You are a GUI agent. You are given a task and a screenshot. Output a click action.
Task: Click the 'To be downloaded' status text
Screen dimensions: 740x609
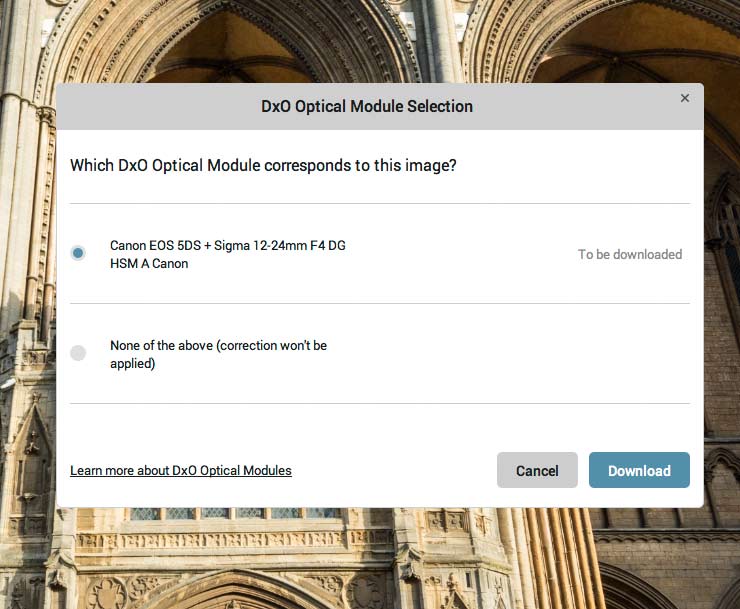coord(630,254)
